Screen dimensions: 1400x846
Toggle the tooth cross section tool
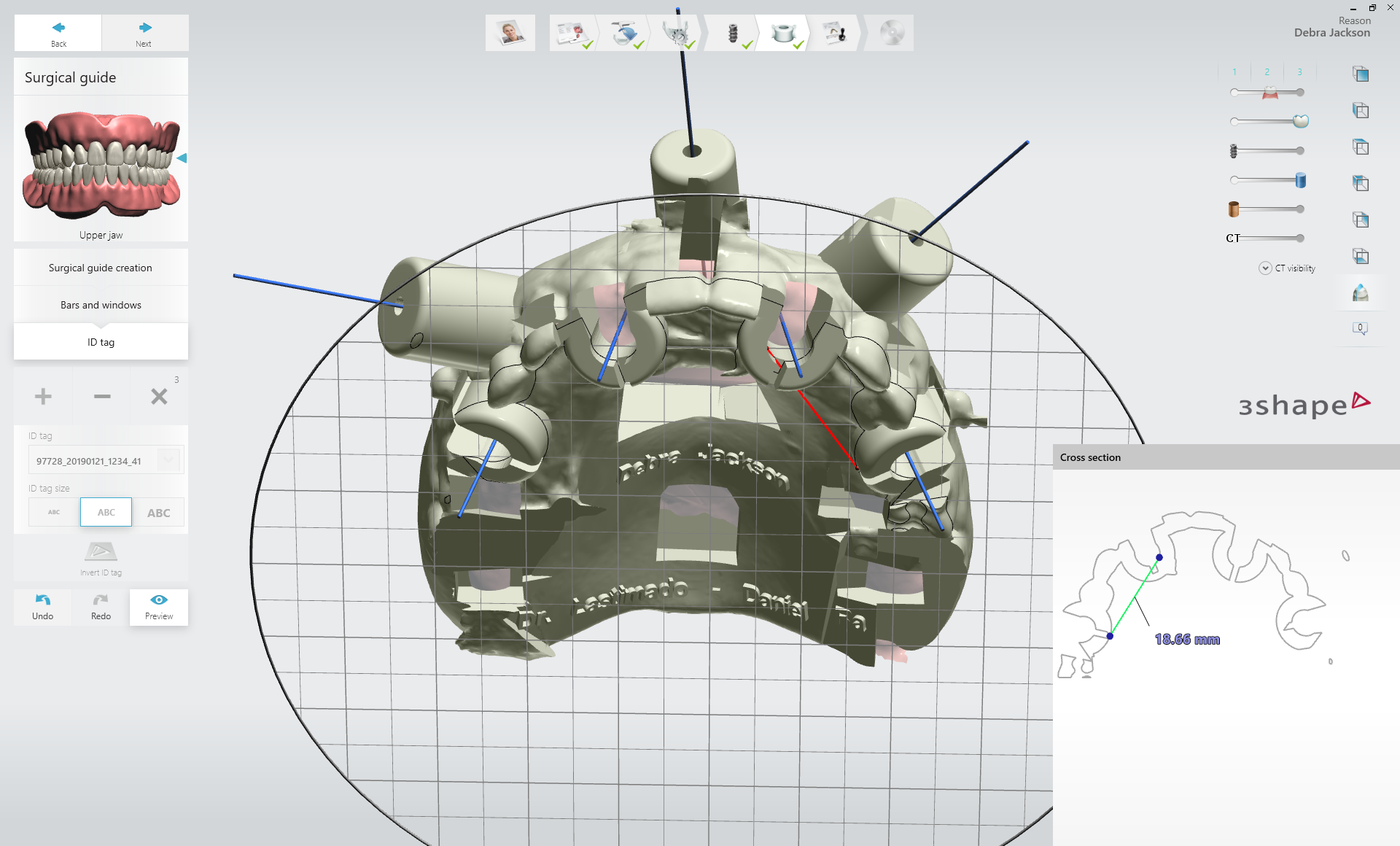[1361, 293]
